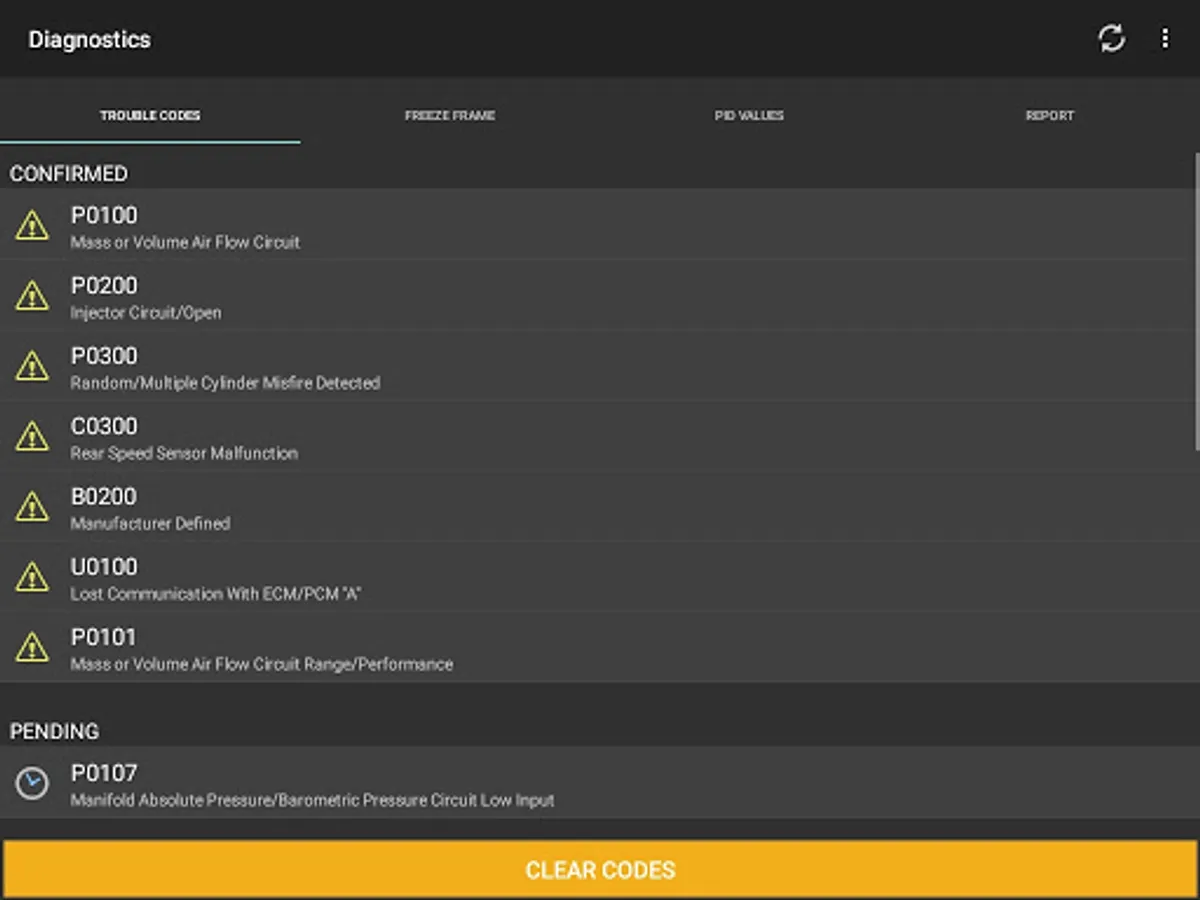1200x900 pixels.
Task: Switch to the Freeze Frame tab
Action: tap(450, 116)
